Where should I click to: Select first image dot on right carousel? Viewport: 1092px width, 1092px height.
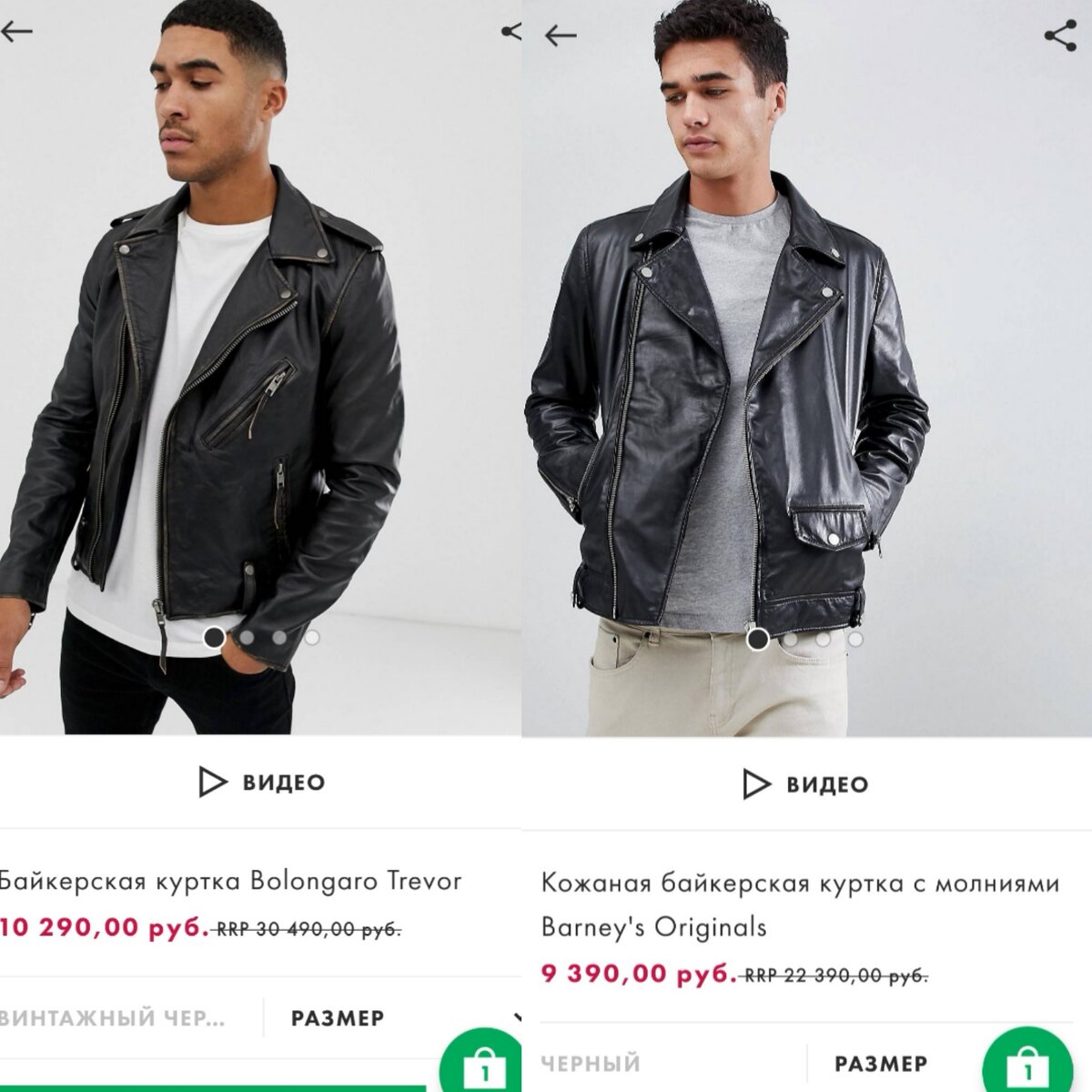tap(757, 639)
